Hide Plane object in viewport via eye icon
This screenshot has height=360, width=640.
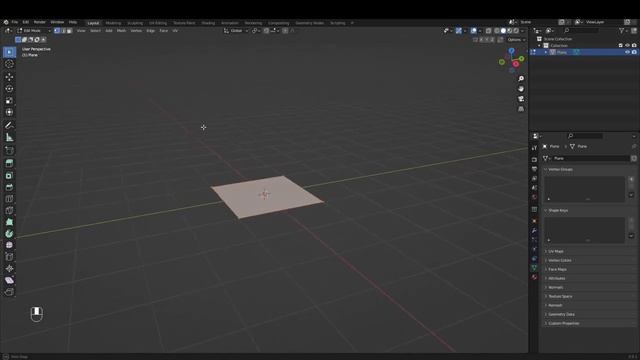tap(627, 52)
